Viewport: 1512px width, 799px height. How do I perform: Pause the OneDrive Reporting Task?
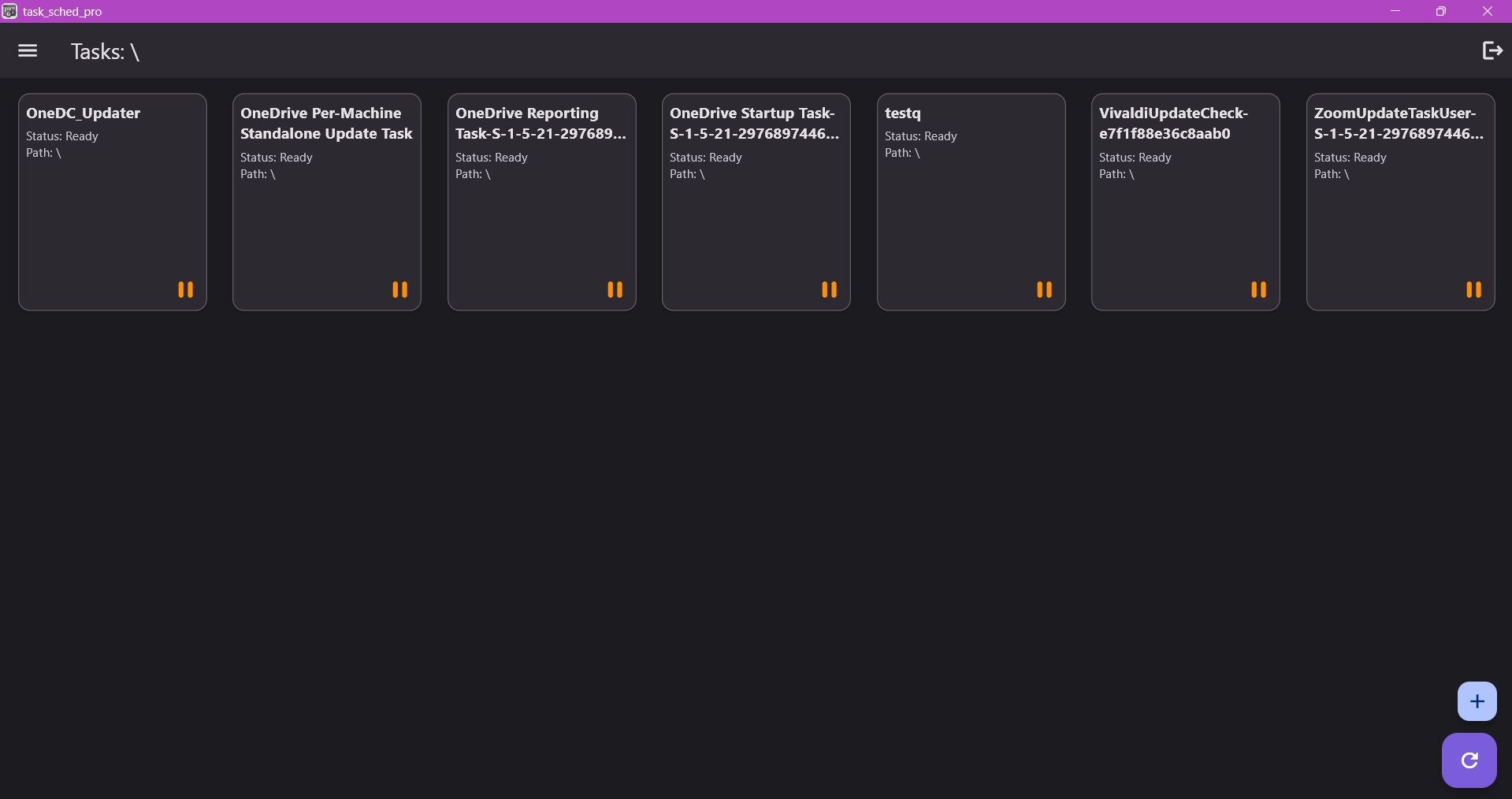(x=615, y=290)
